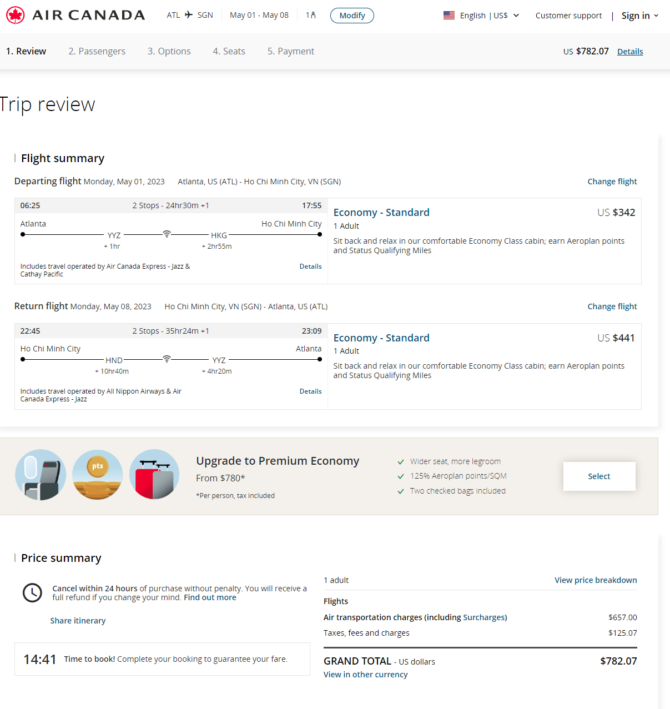Click the passenger count icon in header
This screenshot has height=709, width=670.
(311, 15)
